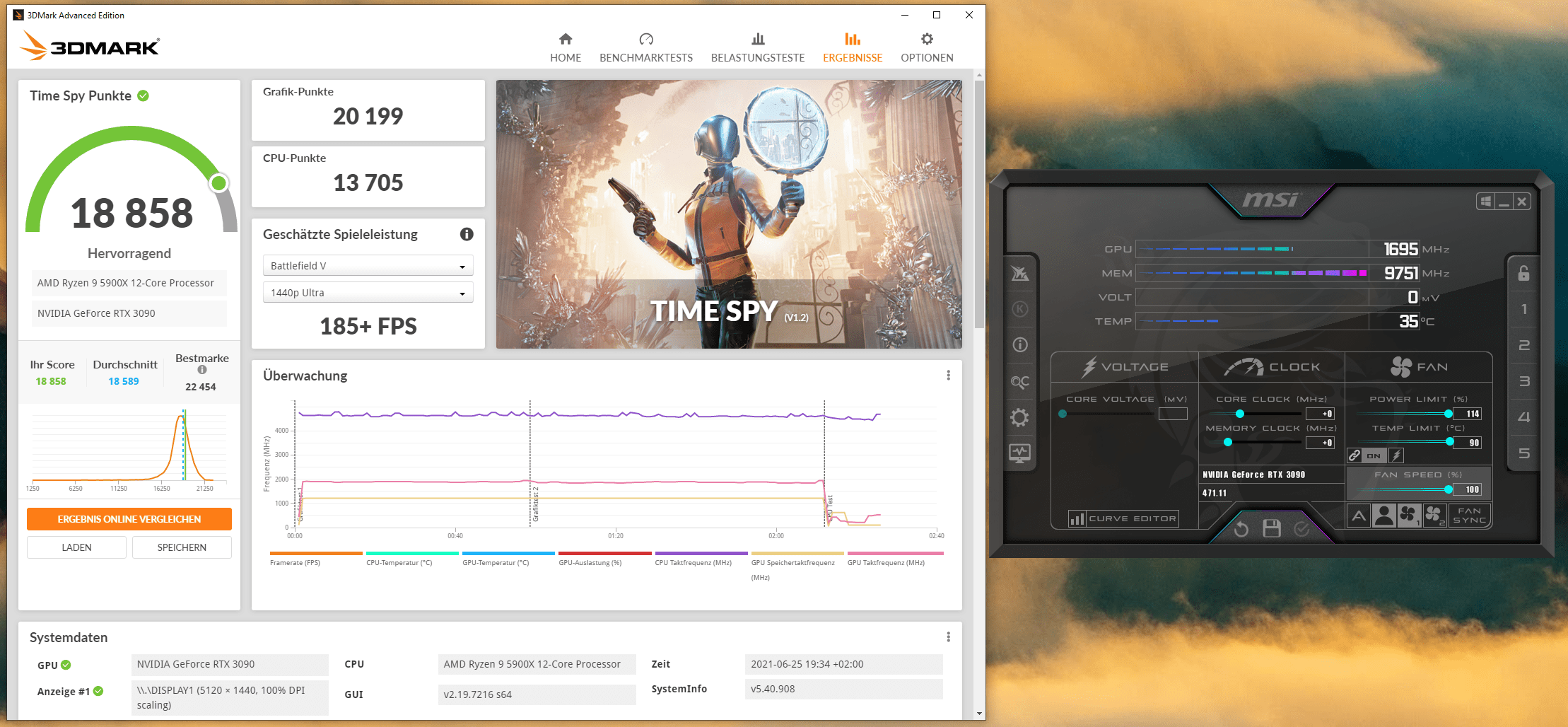Click the Windows startup icon in MSI Afterburner
Screen dimensions: 1568x727
tap(1485, 202)
